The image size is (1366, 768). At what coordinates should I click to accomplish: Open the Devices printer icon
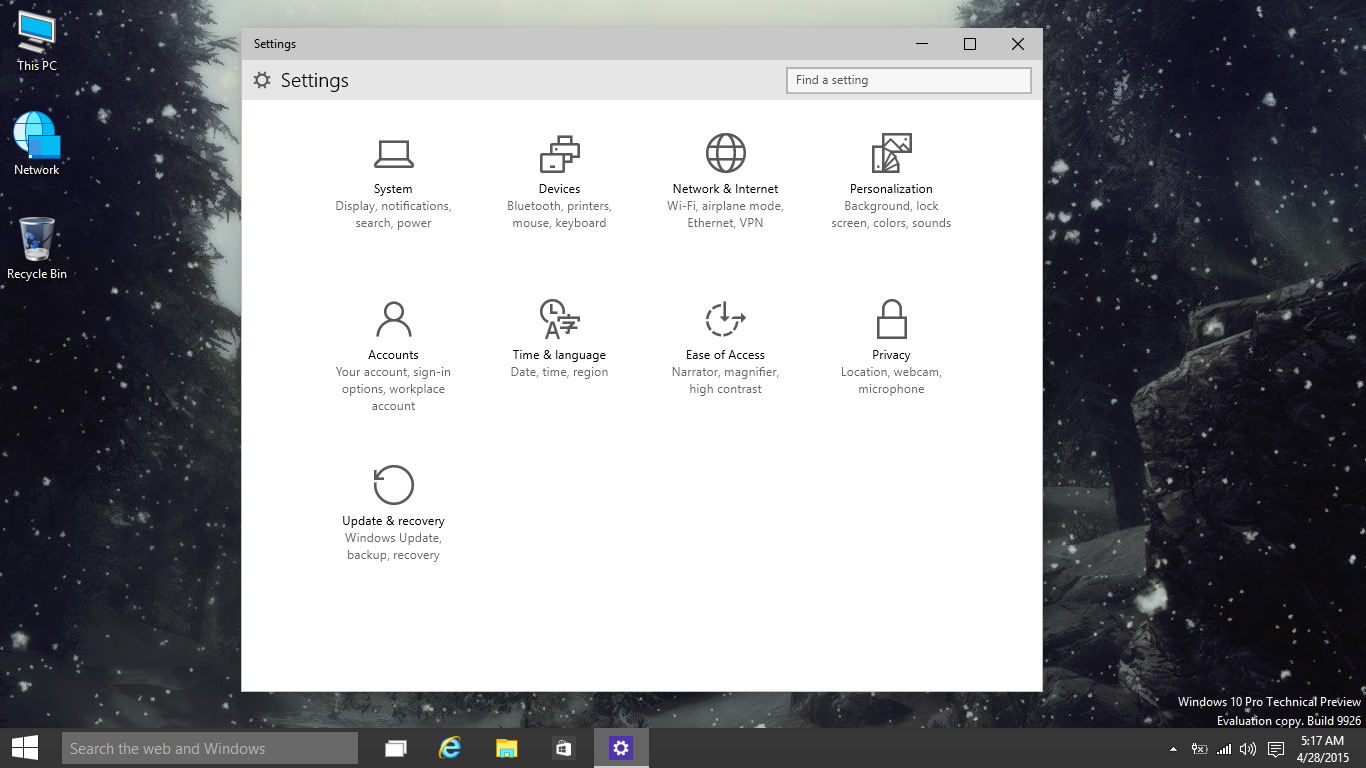tap(559, 153)
